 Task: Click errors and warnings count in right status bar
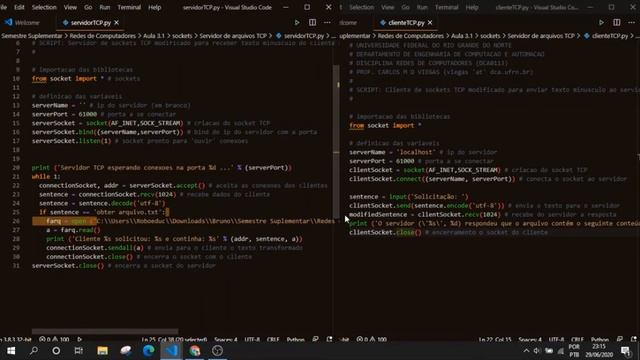pos(371,340)
